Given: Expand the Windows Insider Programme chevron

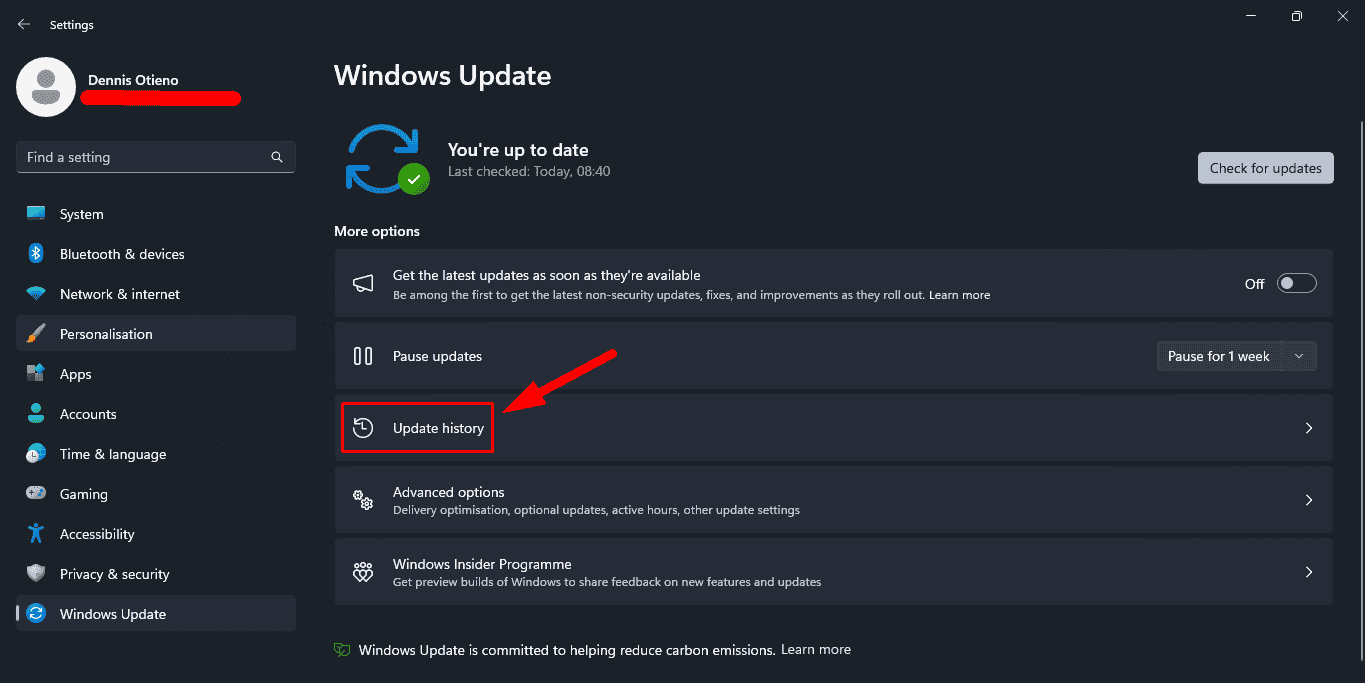Looking at the screenshot, I should click(x=1308, y=571).
